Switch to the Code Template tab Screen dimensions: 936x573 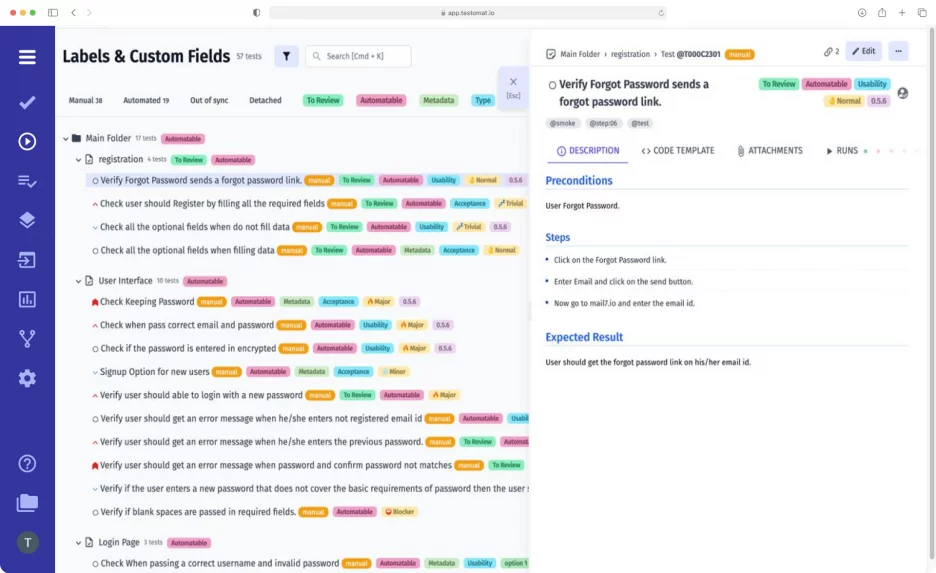(x=677, y=151)
